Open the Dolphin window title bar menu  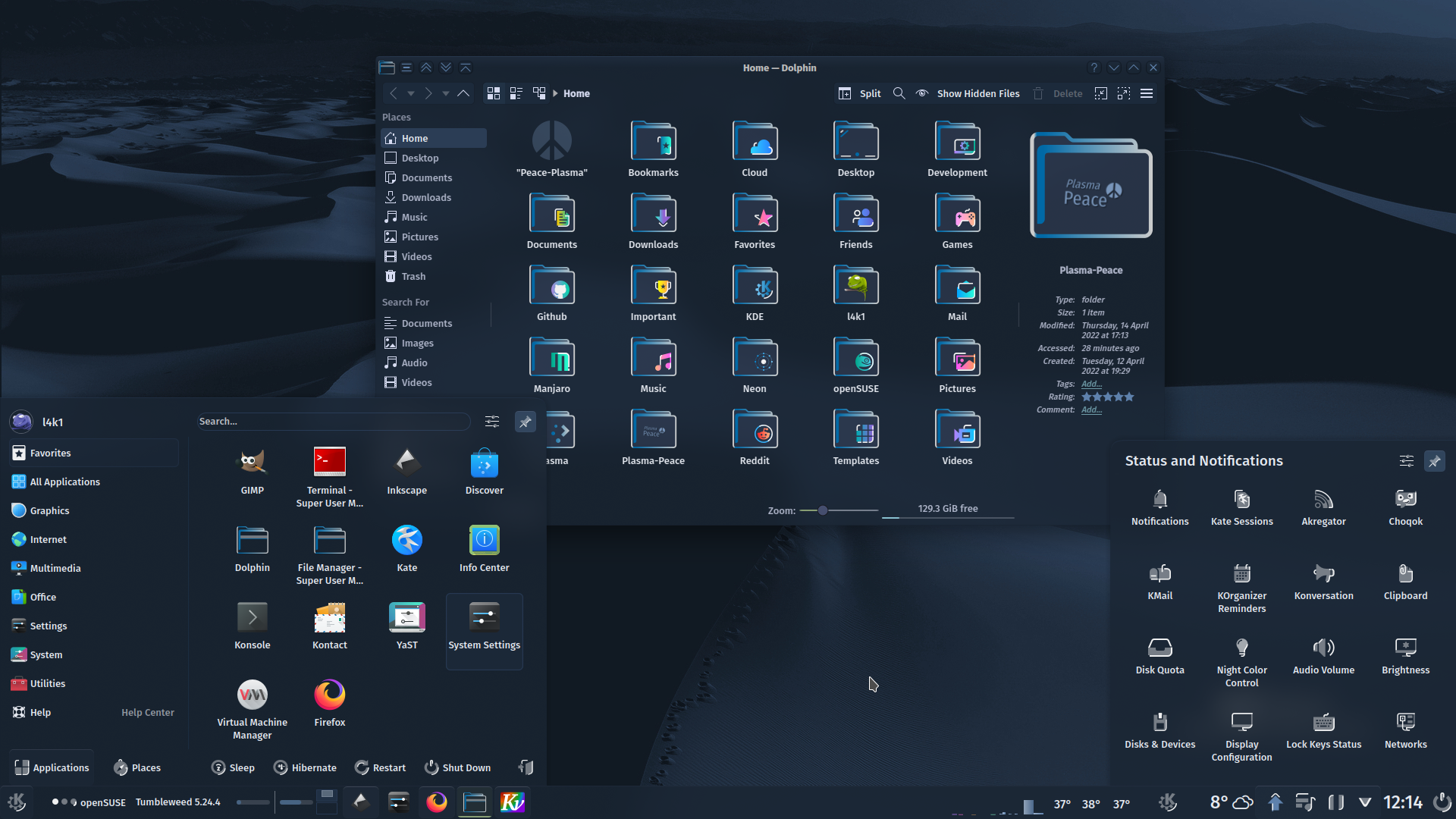pos(406,67)
